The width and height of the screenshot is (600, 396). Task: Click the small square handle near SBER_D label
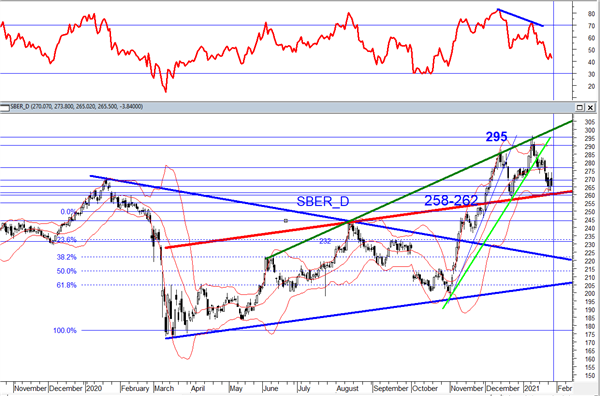point(286,221)
